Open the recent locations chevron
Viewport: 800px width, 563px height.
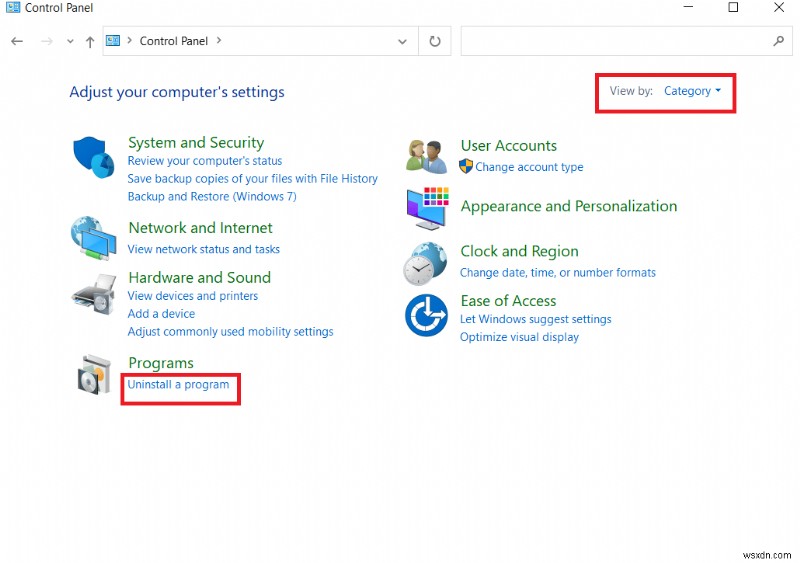point(70,41)
